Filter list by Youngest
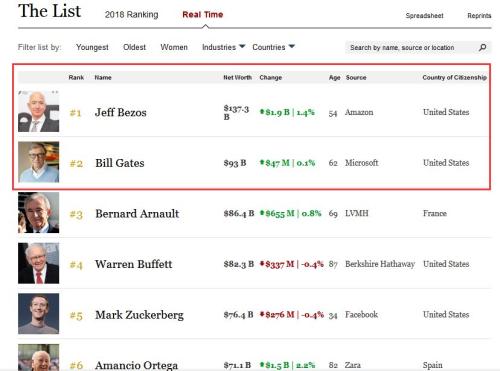Image resolution: width=500 pixels, height=371 pixels. click(92, 47)
